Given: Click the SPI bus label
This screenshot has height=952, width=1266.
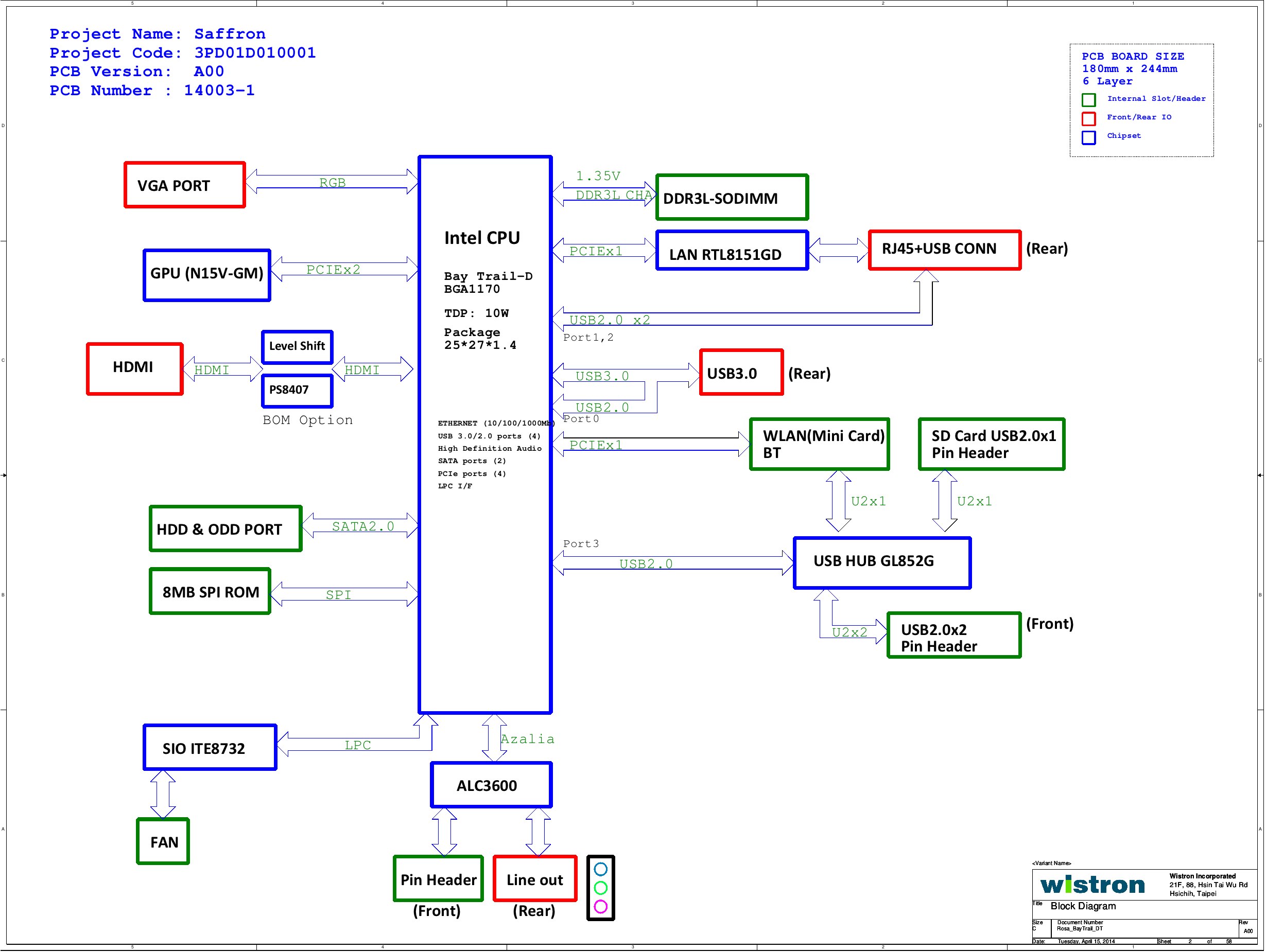Looking at the screenshot, I should point(338,595).
